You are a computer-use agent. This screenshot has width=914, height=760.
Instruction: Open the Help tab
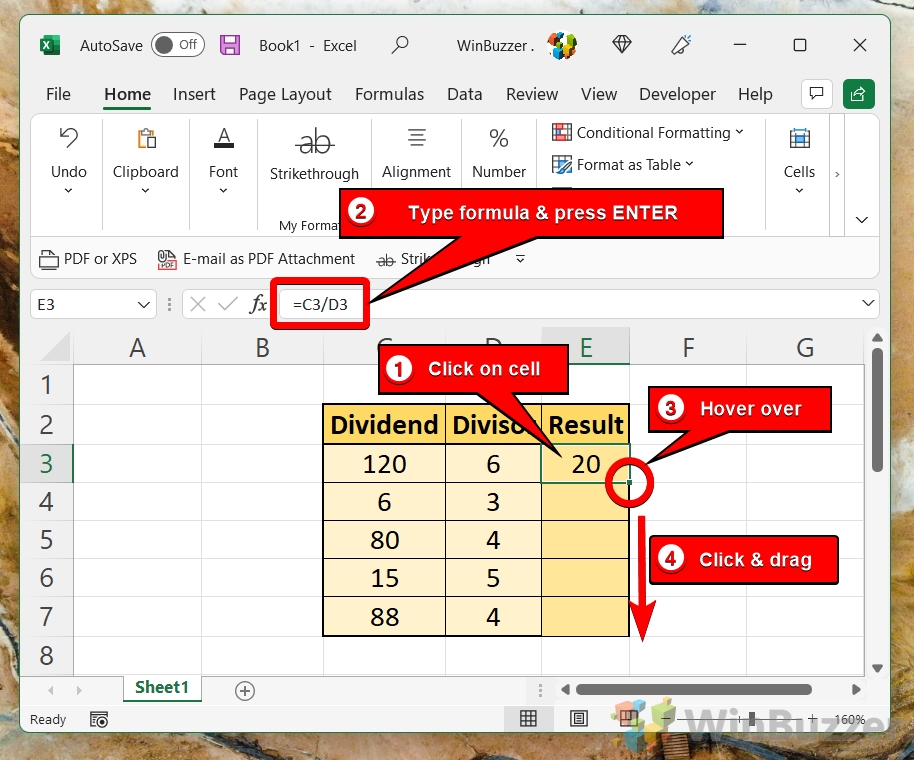755,94
